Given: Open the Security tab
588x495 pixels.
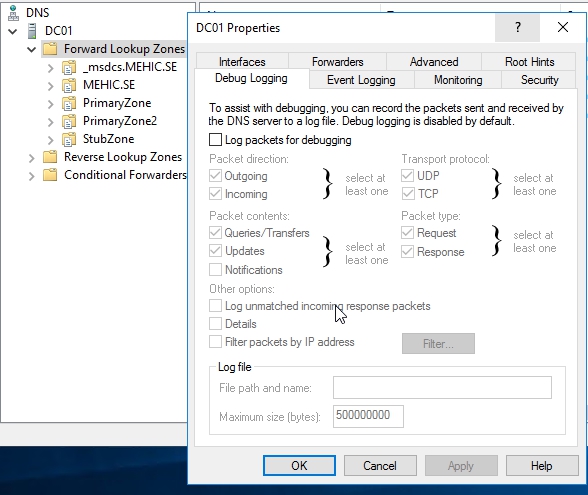Looking at the screenshot, I should click(539, 80).
